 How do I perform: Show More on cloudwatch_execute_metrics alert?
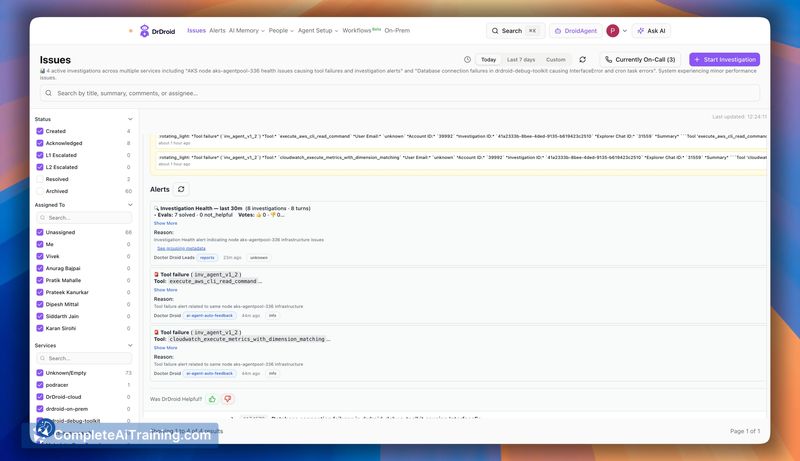click(x=165, y=348)
